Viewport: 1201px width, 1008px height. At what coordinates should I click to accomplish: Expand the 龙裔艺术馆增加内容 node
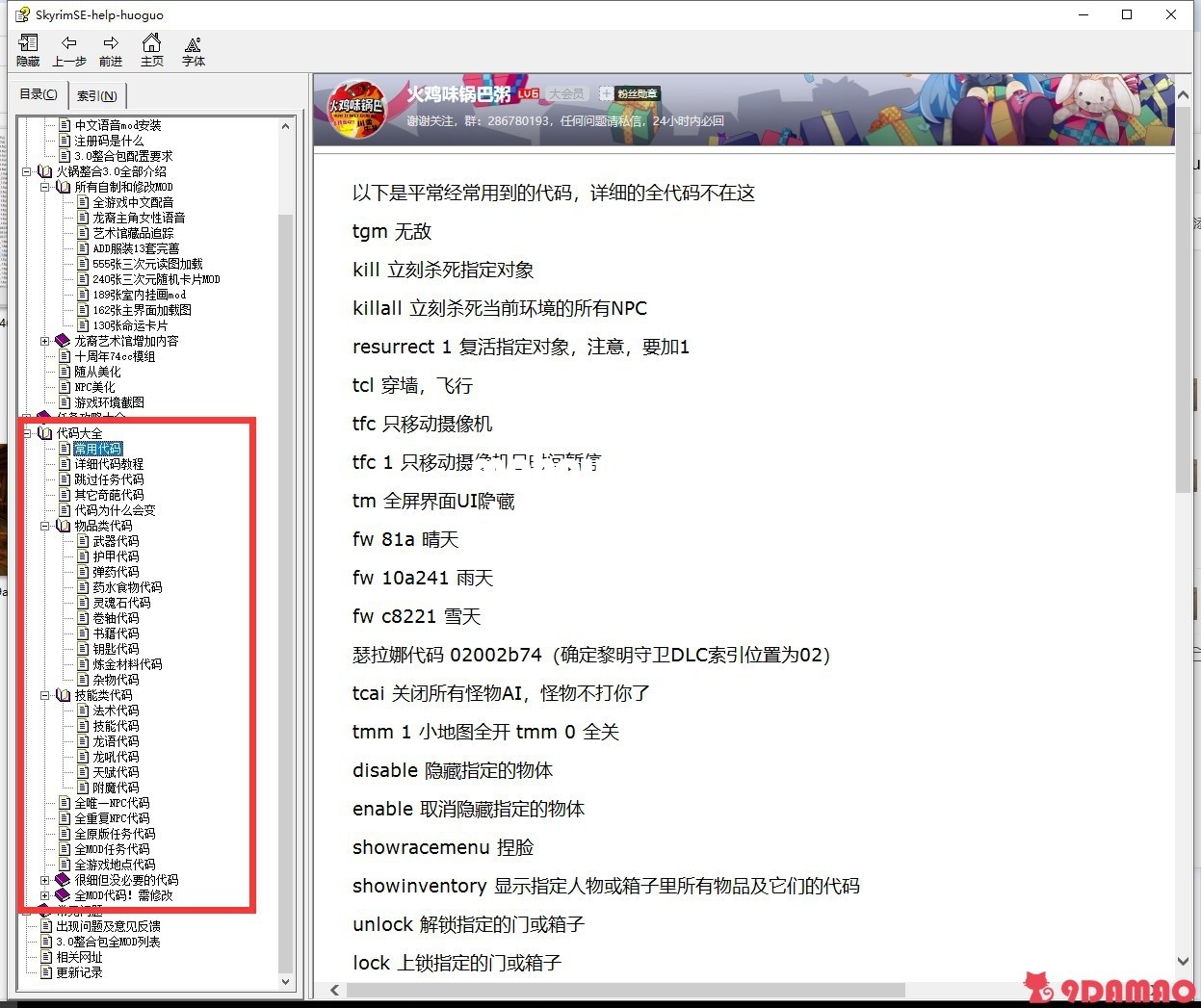tap(45, 341)
